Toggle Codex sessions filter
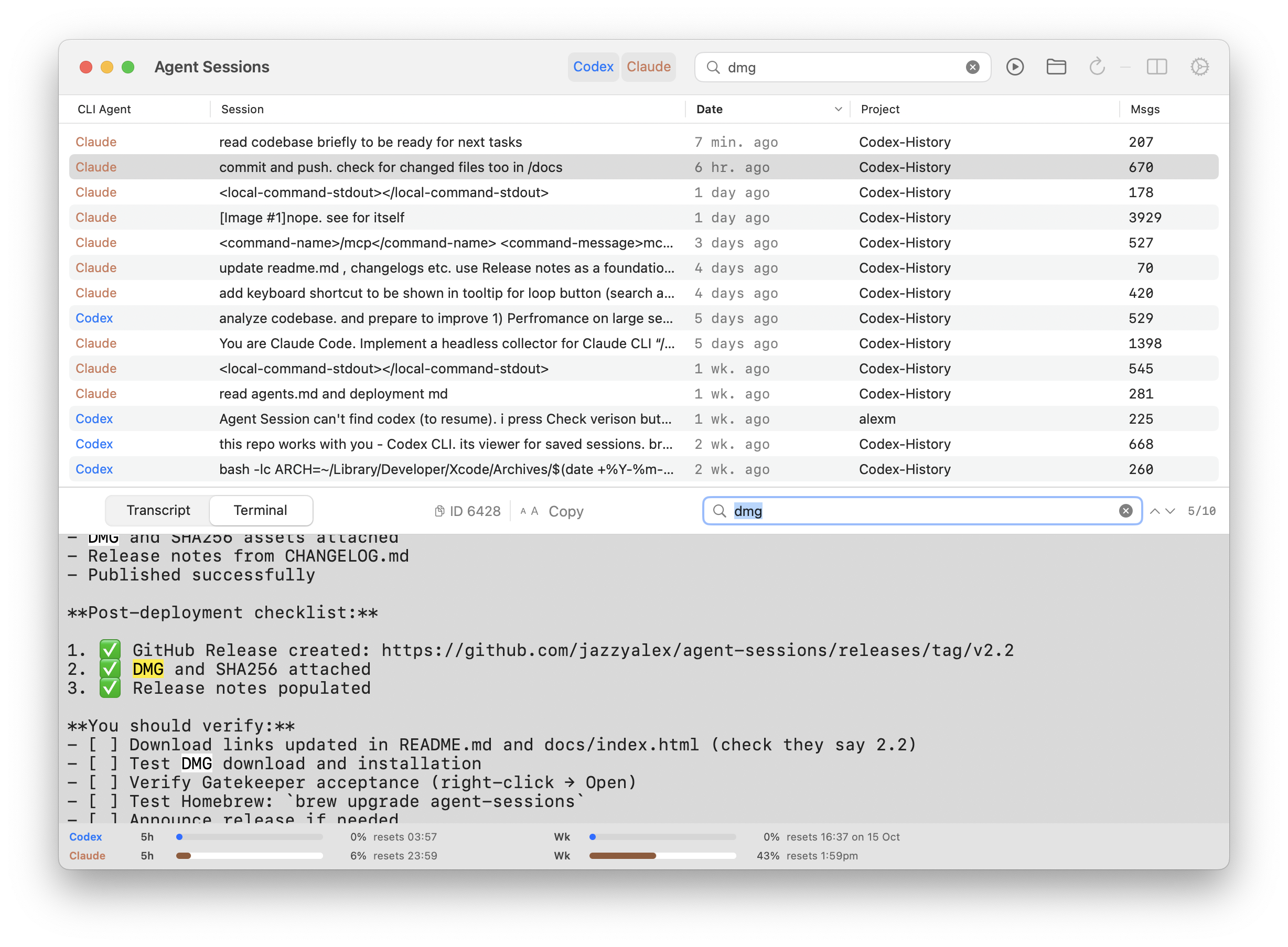The height and width of the screenshot is (947, 1288). (x=593, y=67)
